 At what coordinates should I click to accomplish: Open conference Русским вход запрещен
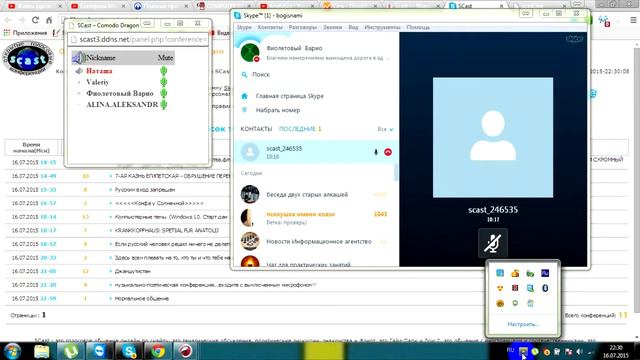(x=144, y=190)
